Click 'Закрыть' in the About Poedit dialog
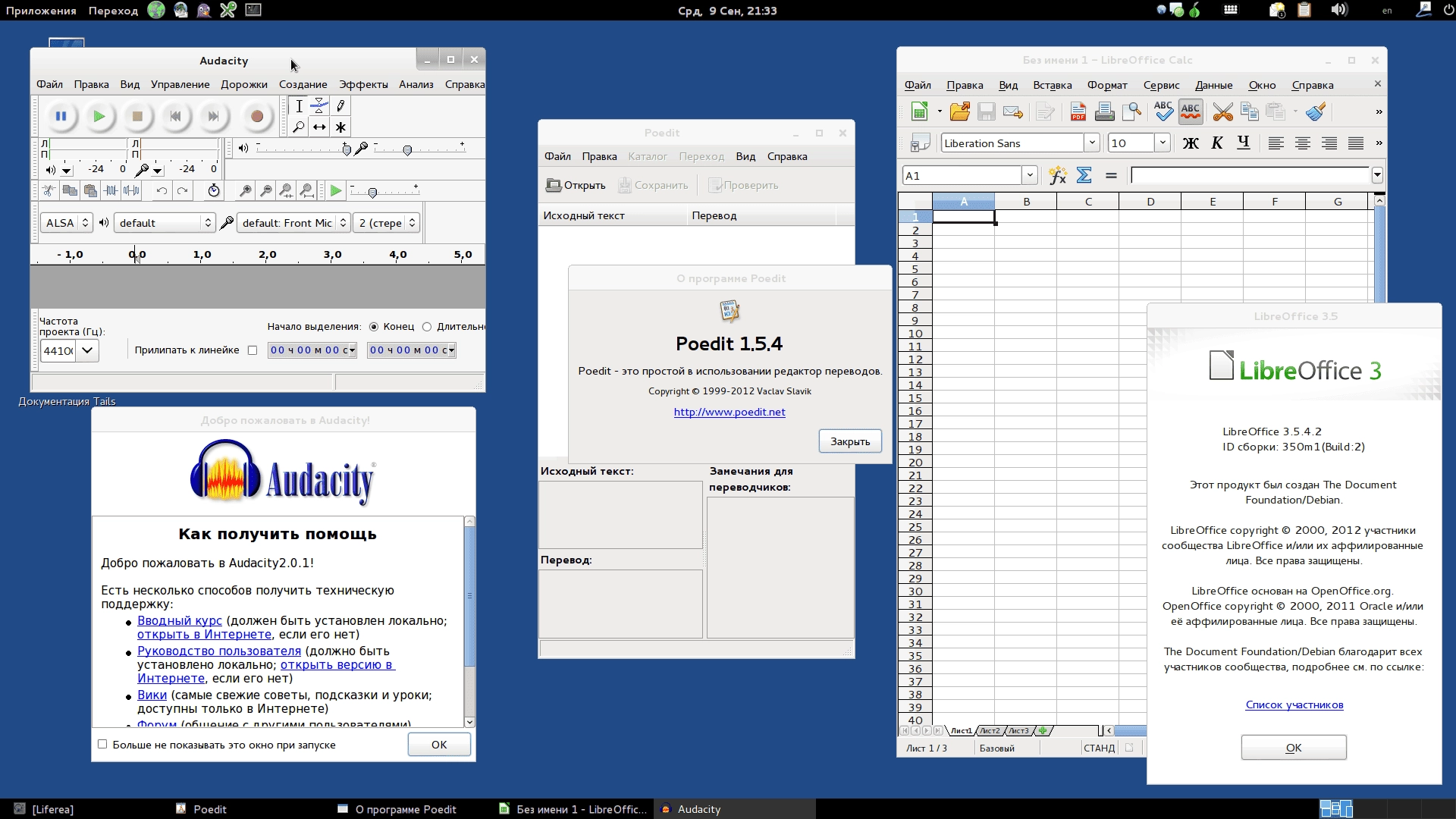The image size is (1456, 819). (x=850, y=442)
